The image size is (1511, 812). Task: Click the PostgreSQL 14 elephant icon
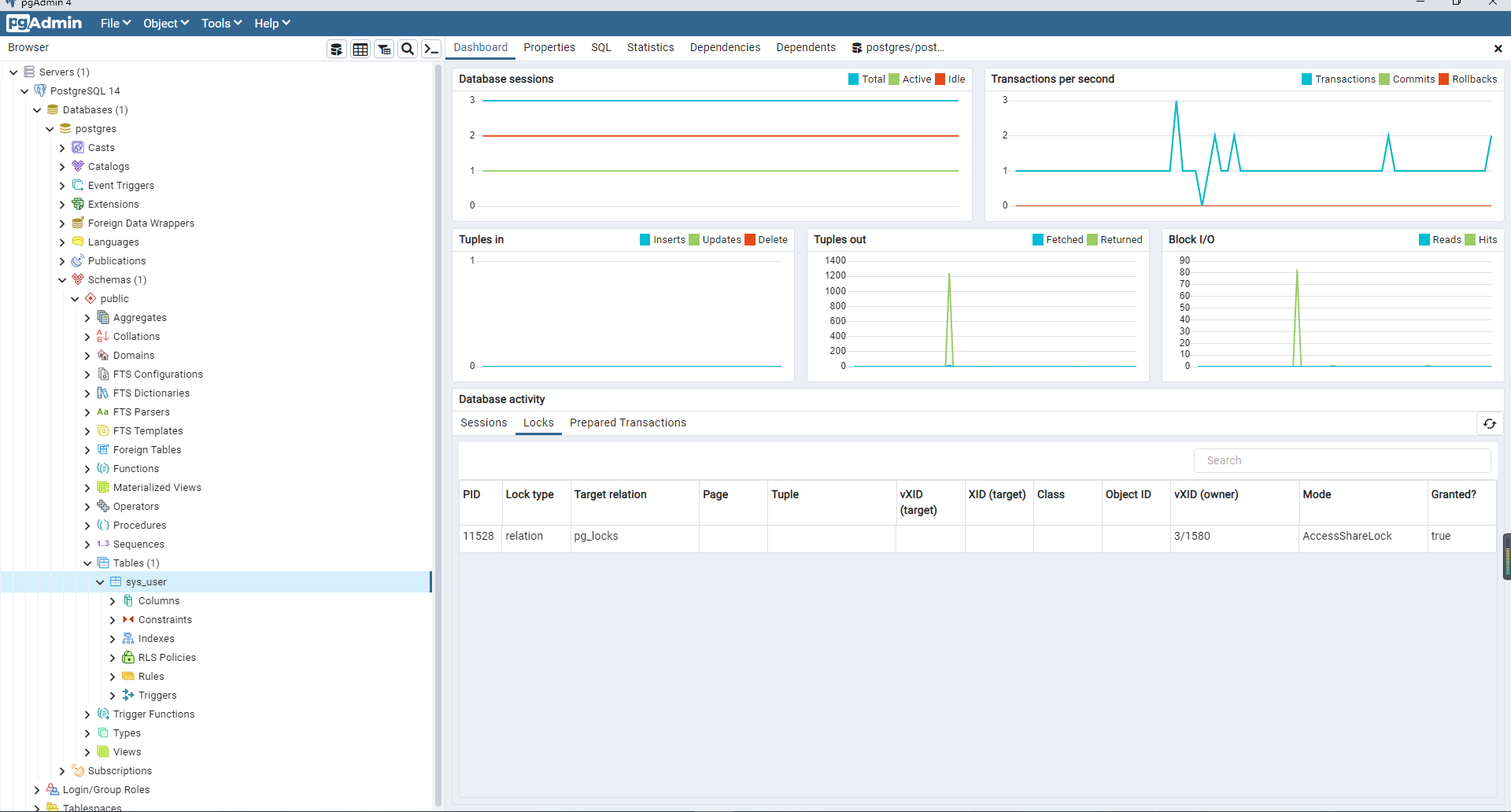point(40,91)
